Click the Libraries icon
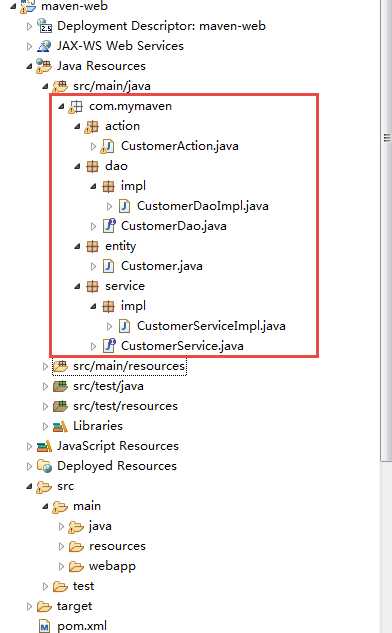 click(x=60, y=426)
